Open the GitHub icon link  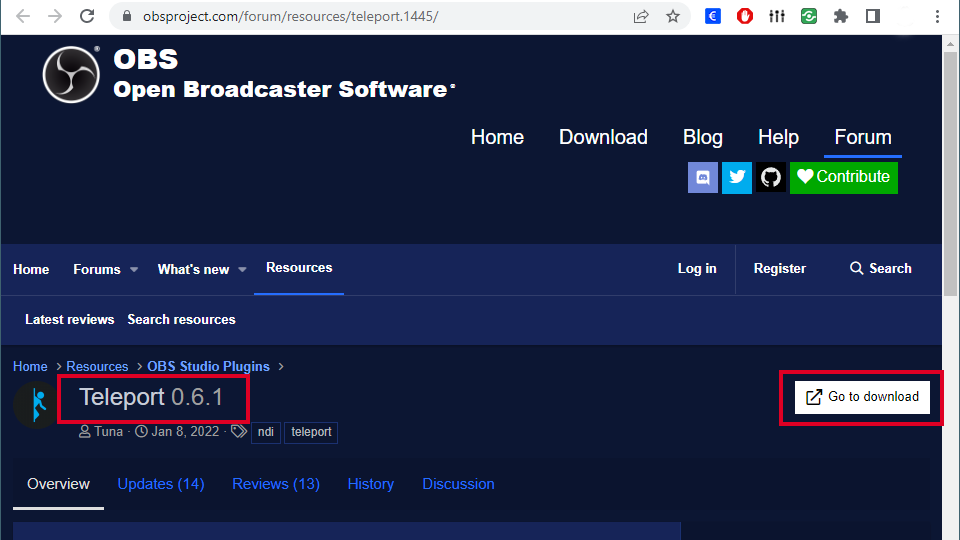[771, 178]
